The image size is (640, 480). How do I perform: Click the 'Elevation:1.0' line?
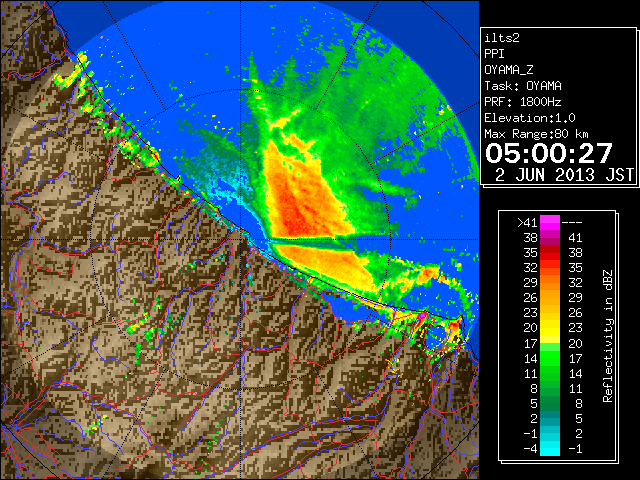tap(530, 118)
